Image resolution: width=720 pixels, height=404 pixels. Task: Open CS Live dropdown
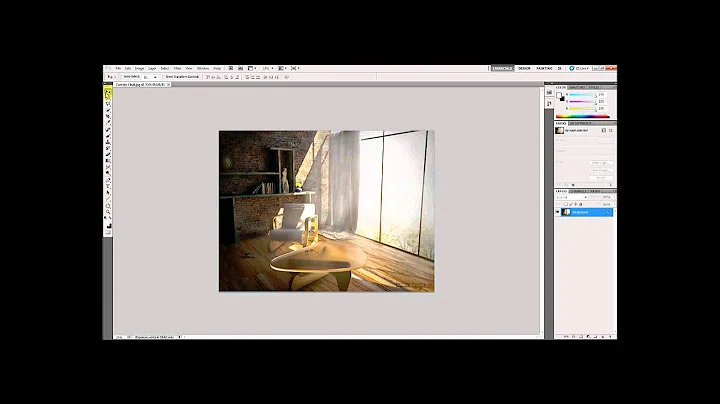(579, 68)
